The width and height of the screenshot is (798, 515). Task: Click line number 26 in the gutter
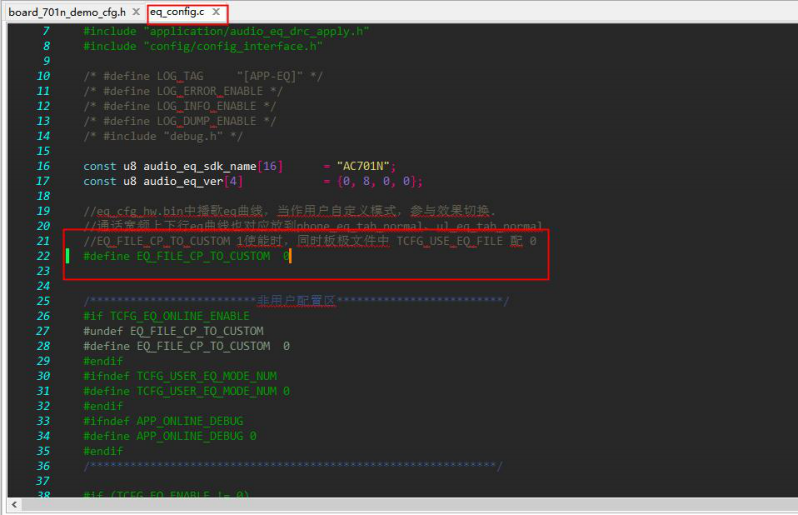[x=43, y=316]
